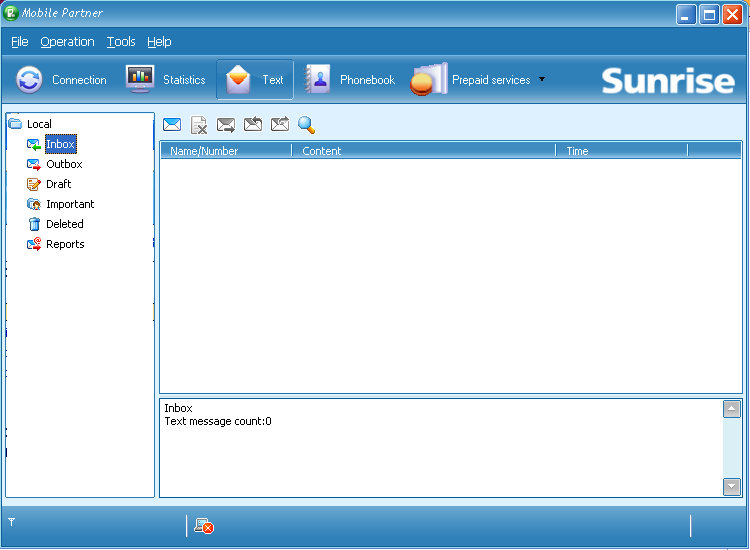Click the Deleted trash bin icon
Screen dimensions: 750x550
pyautogui.click(x=34, y=224)
